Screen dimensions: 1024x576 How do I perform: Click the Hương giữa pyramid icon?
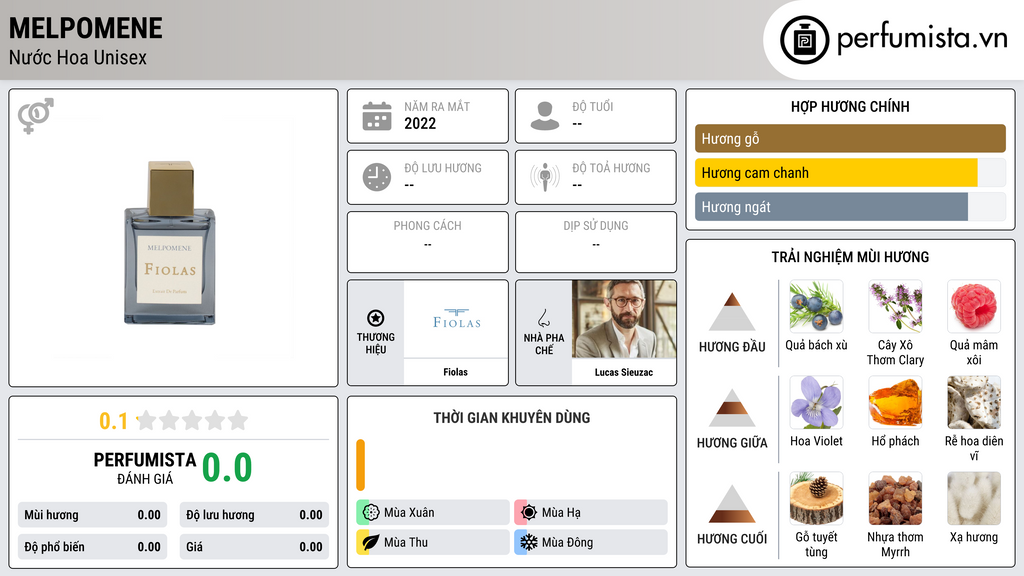(x=732, y=408)
